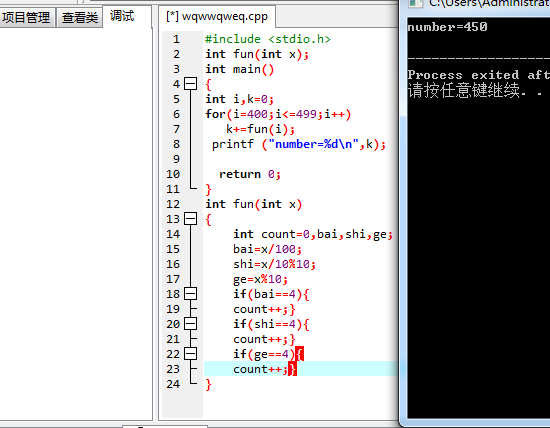Click the int count=0,bai,shi,ge; line
550x428 pixels.
313,234
